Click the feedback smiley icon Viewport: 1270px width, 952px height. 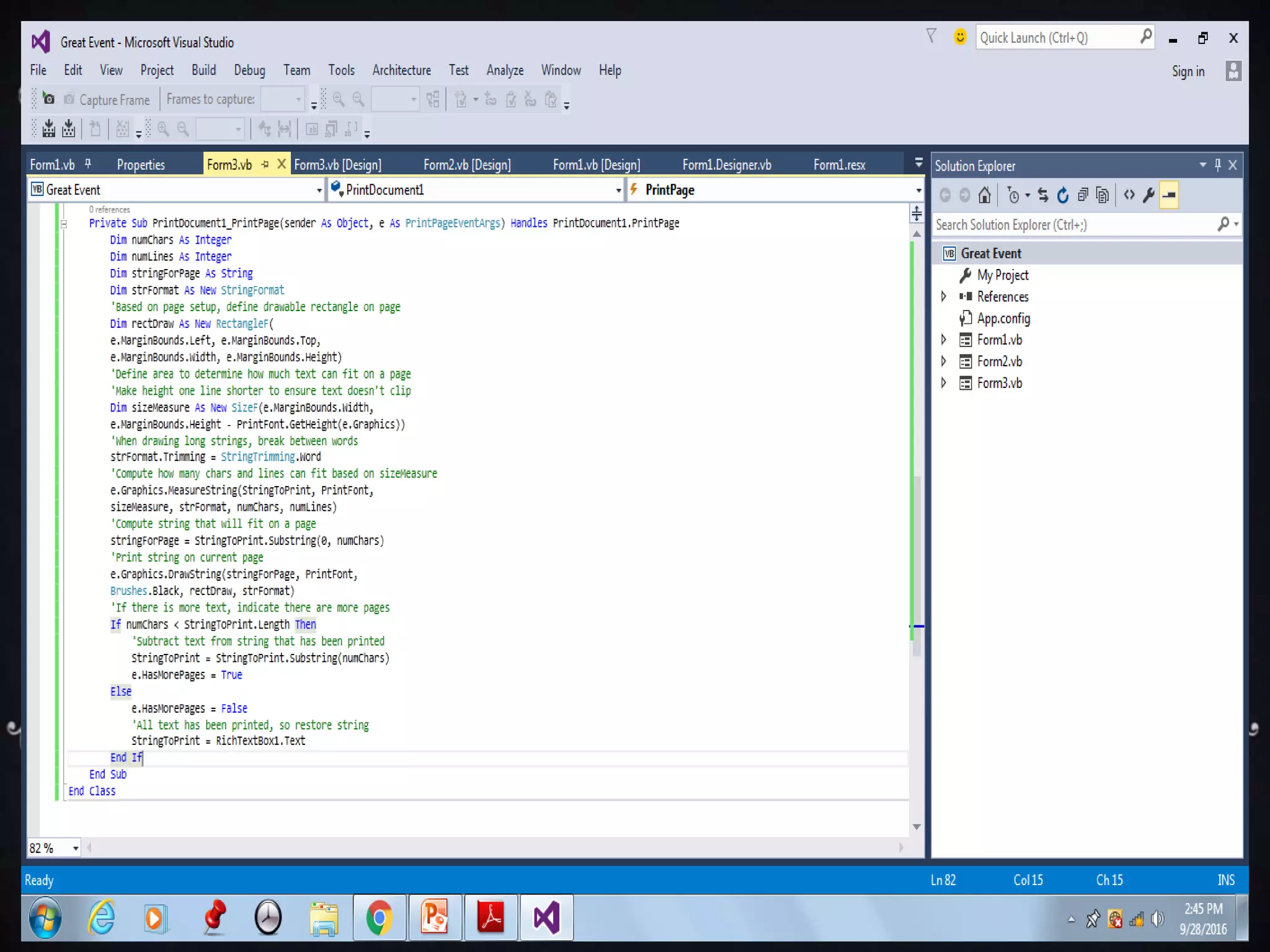pos(960,37)
